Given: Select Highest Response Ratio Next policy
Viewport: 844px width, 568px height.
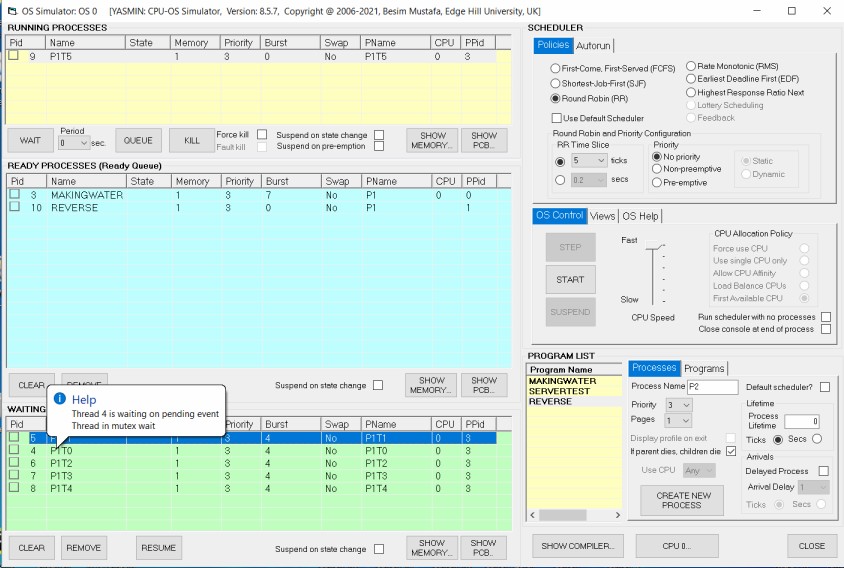Looking at the screenshot, I should [x=691, y=92].
